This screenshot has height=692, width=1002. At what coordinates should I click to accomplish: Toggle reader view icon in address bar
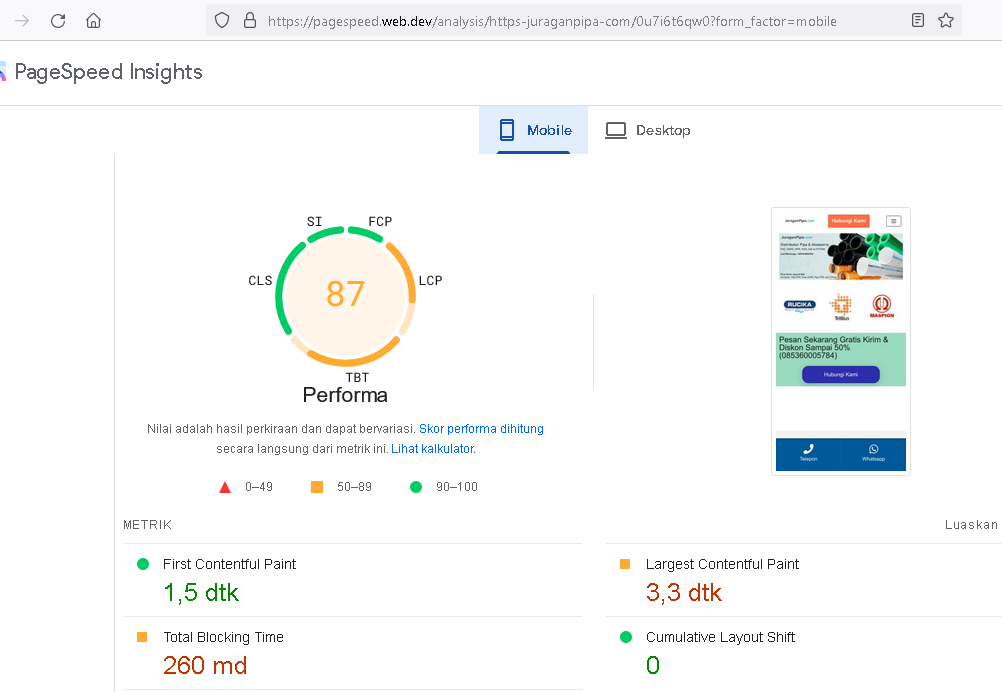[x=918, y=20]
